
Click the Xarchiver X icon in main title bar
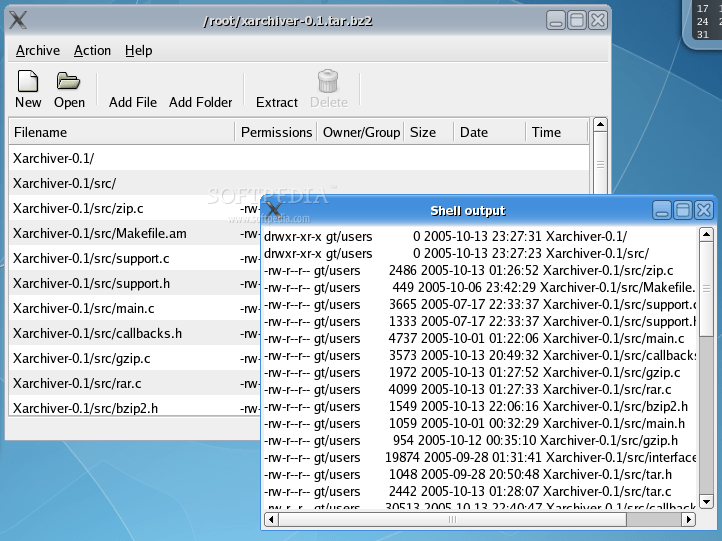click(18, 20)
